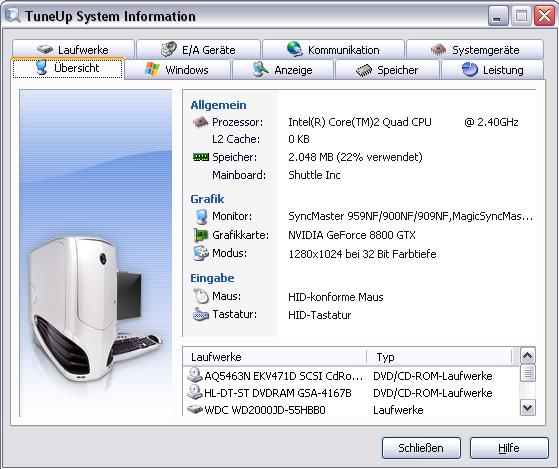Click the HID-konforme Maus value
This screenshot has width=559, height=469.
click(335, 297)
